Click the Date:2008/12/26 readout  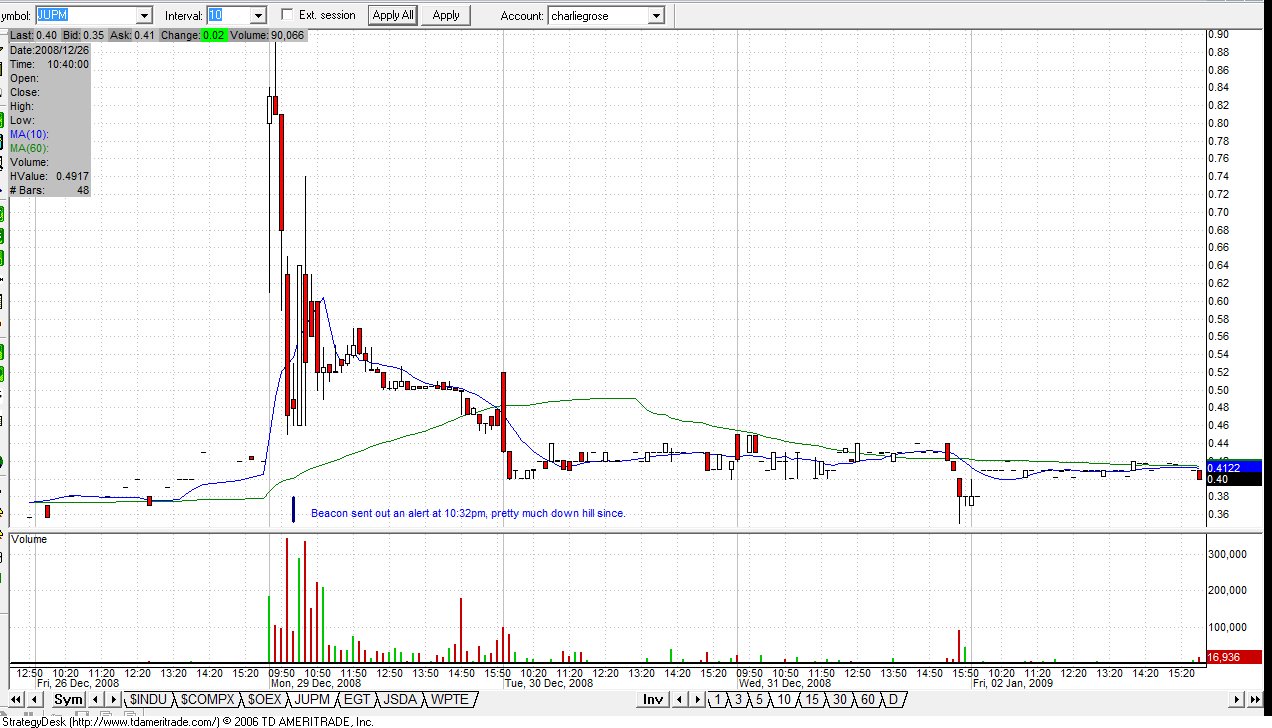click(49, 50)
